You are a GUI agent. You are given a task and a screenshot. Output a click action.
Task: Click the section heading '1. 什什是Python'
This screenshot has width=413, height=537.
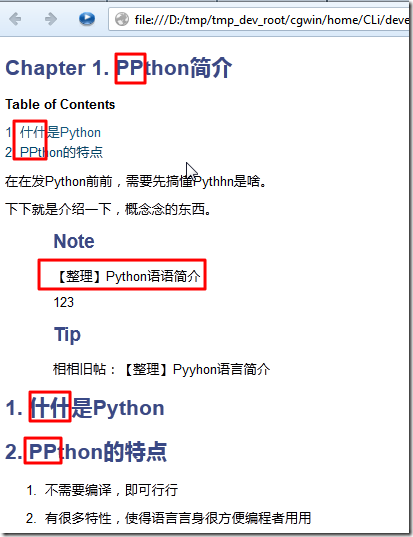coord(85,408)
